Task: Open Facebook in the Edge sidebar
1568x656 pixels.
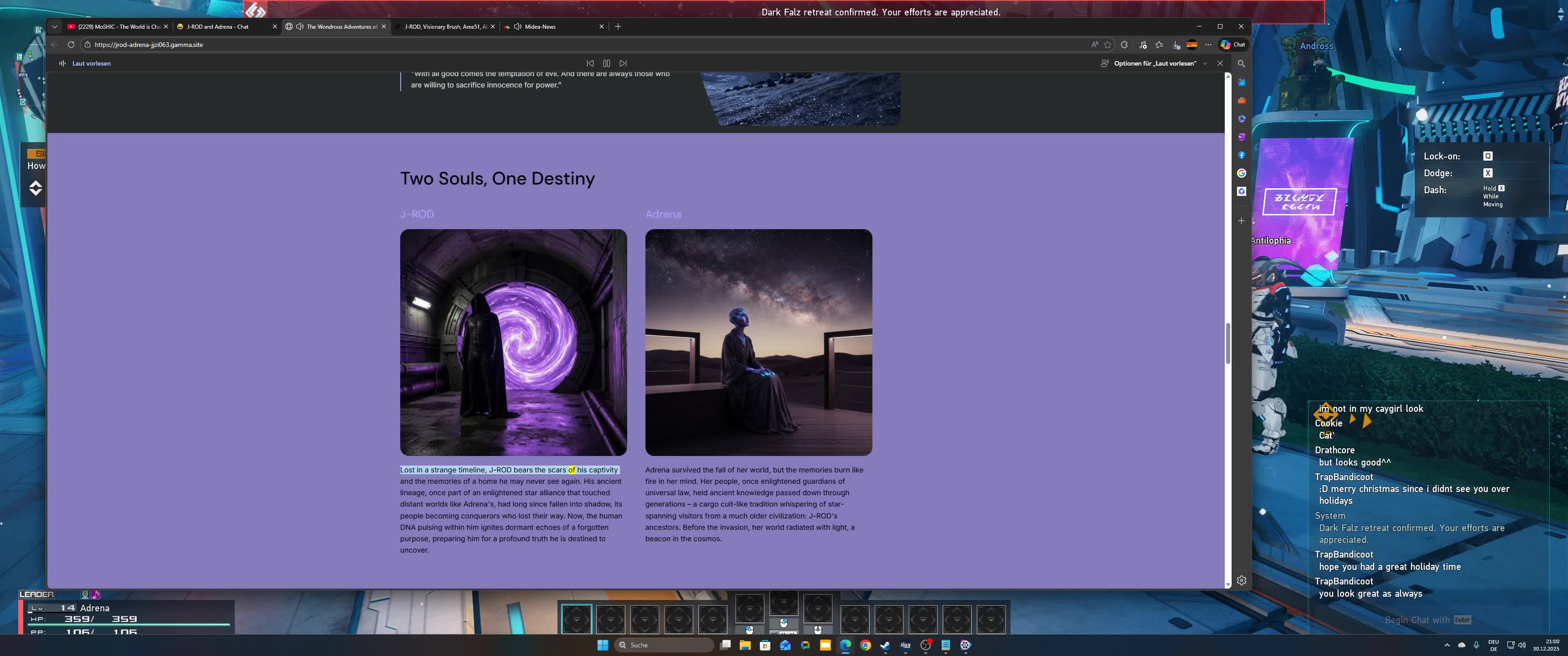Action: pyautogui.click(x=1241, y=155)
